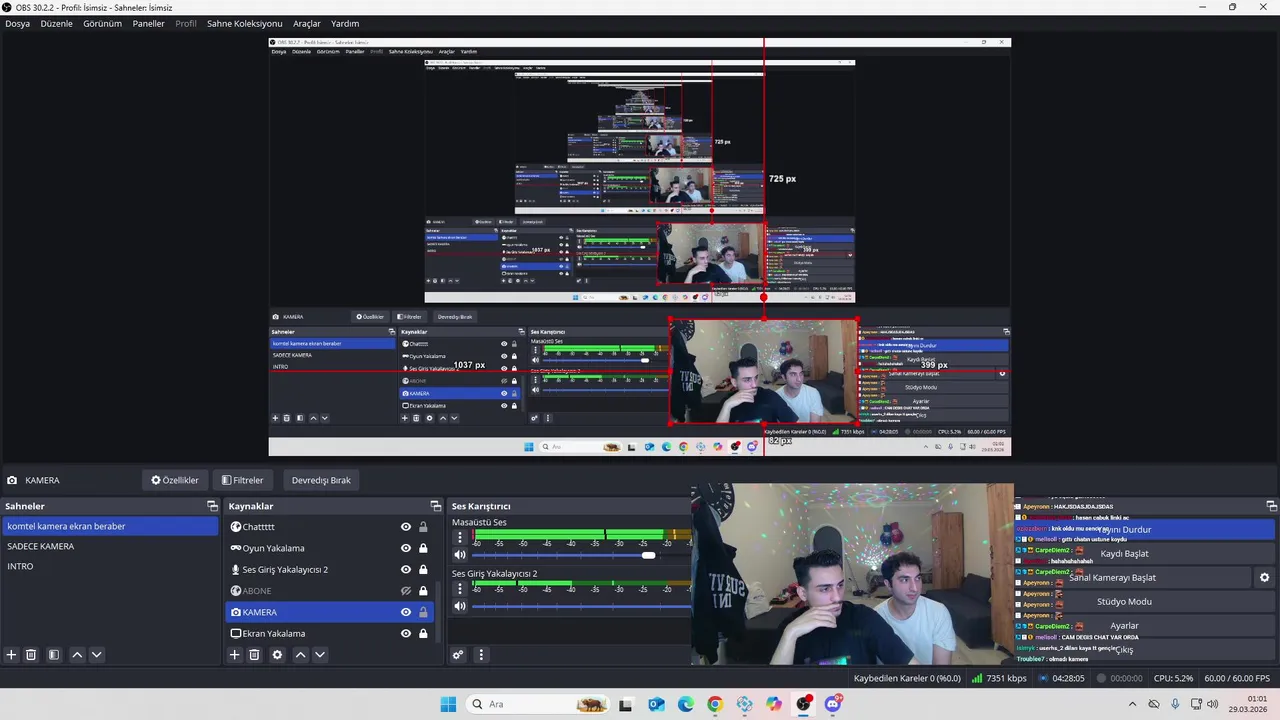The image size is (1280, 720).
Task: Move selected source up in Kaynaklar
Action: click(300, 655)
